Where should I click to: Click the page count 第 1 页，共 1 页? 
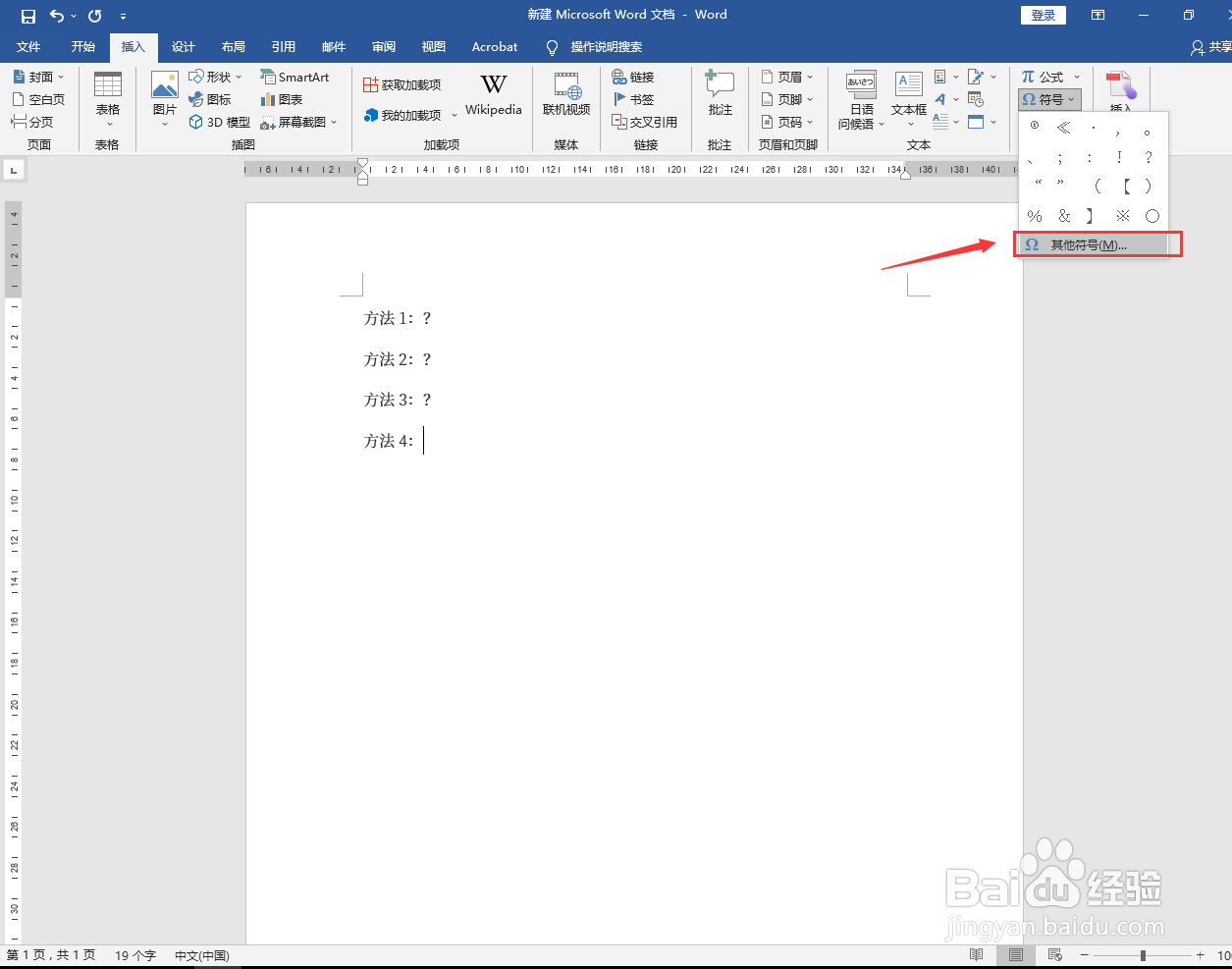[x=51, y=955]
